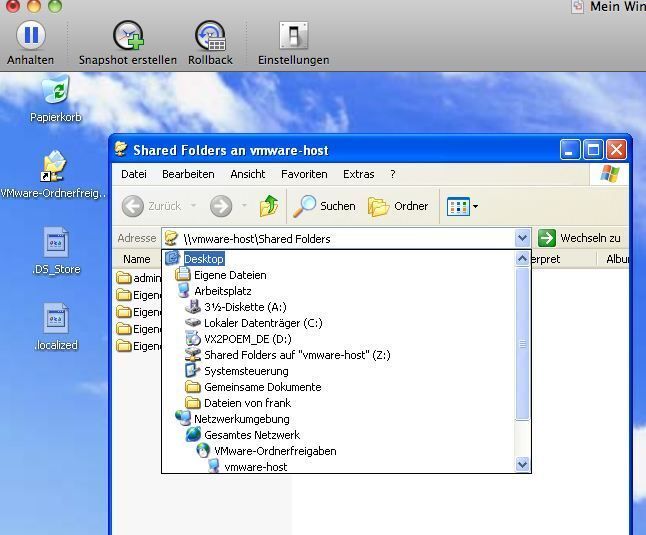Select Dateien von frank entry
646x535 pixels.
tap(247, 403)
